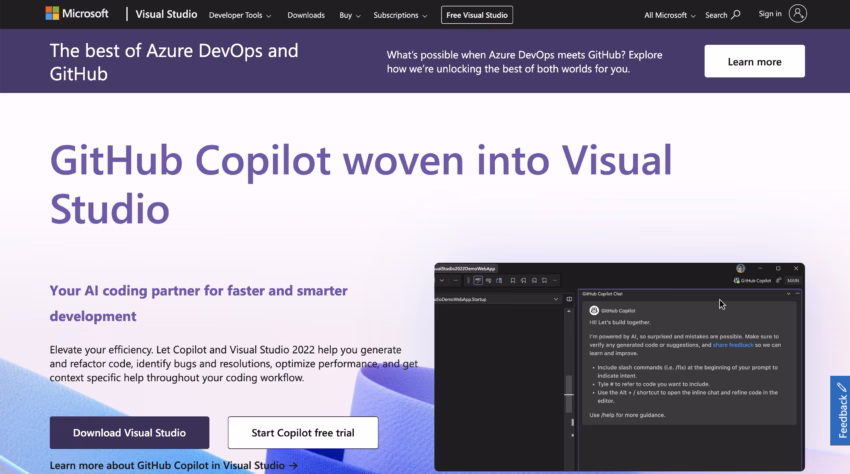Open Learn more about GitHub Copilot link
Screen dimensions: 850x474
(x=173, y=465)
